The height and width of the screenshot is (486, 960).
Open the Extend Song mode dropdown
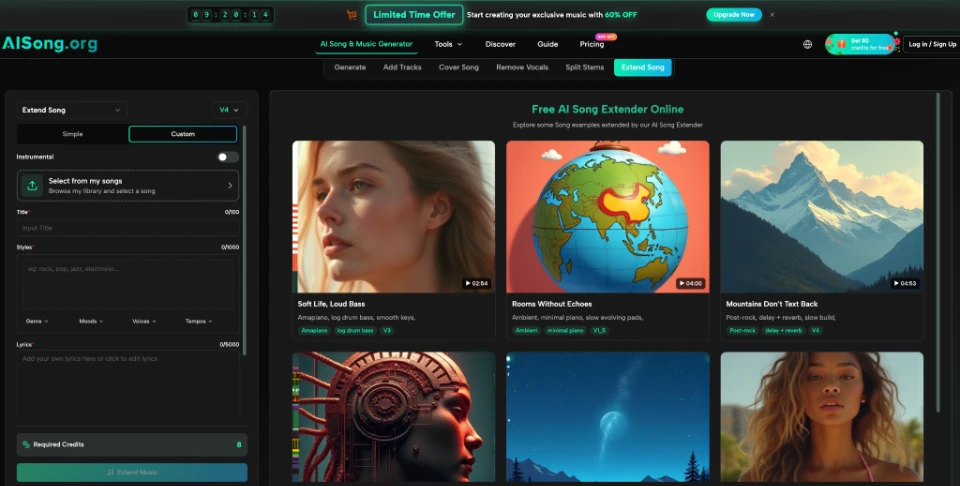click(71, 110)
